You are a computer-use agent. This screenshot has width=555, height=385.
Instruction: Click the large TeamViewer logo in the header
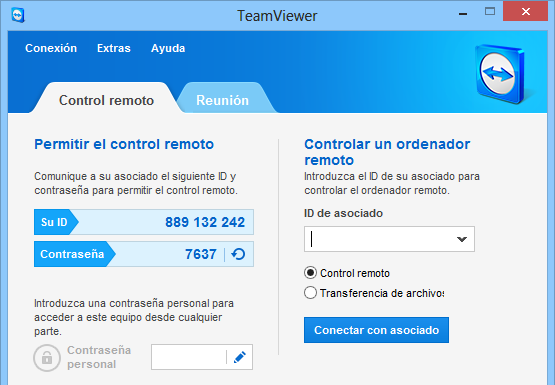tap(499, 74)
